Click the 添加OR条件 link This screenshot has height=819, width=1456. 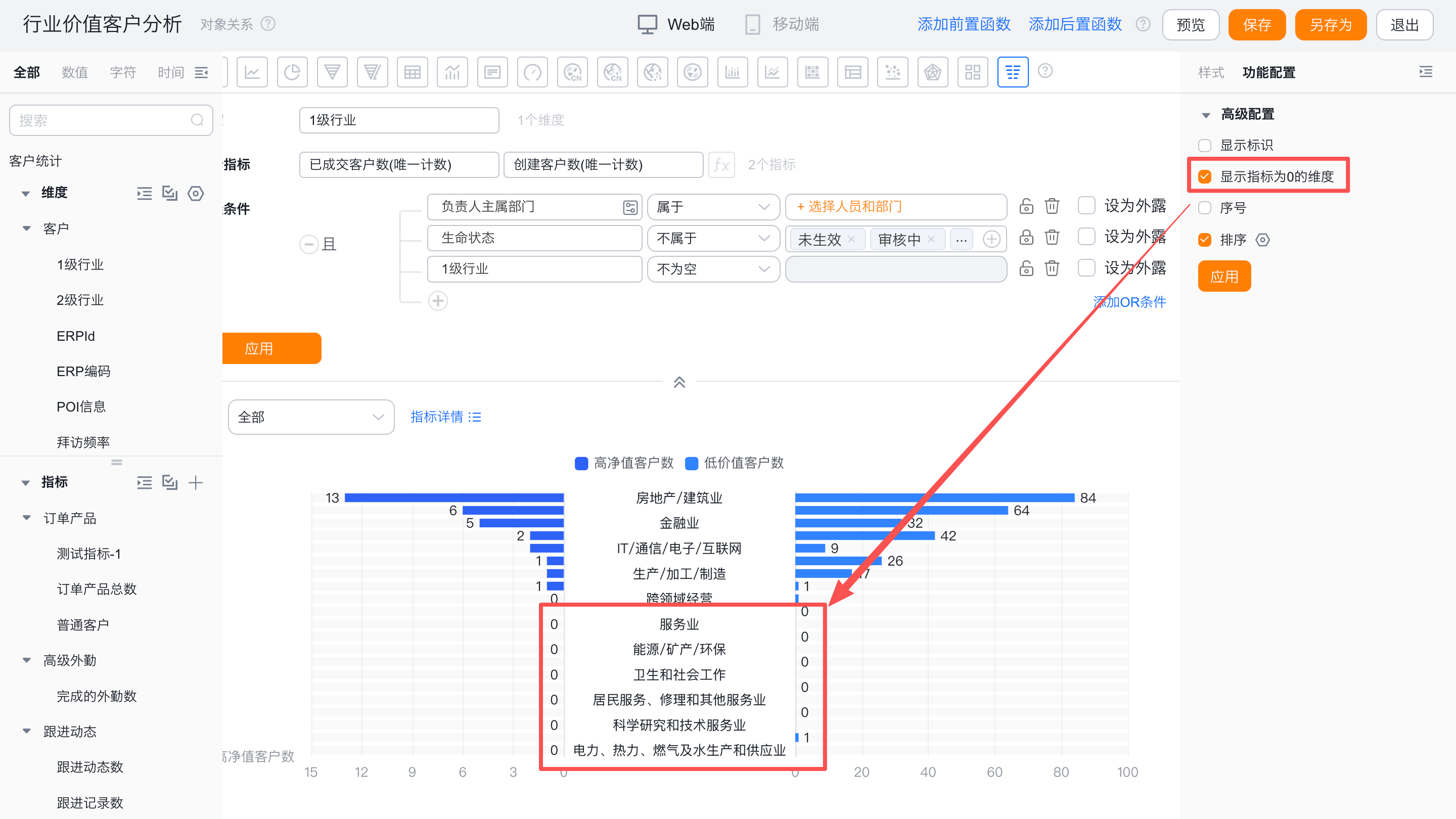coord(1129,302)
